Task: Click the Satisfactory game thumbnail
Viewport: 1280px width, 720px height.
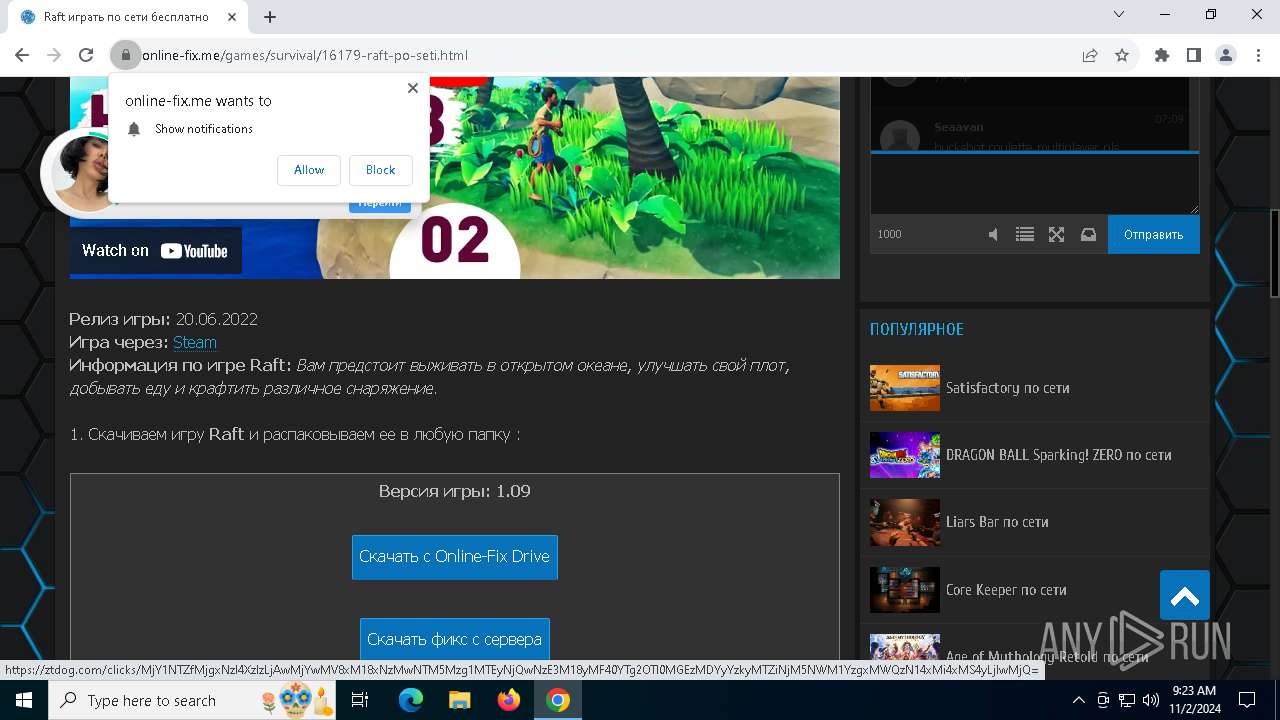Action: pos(905,388)
